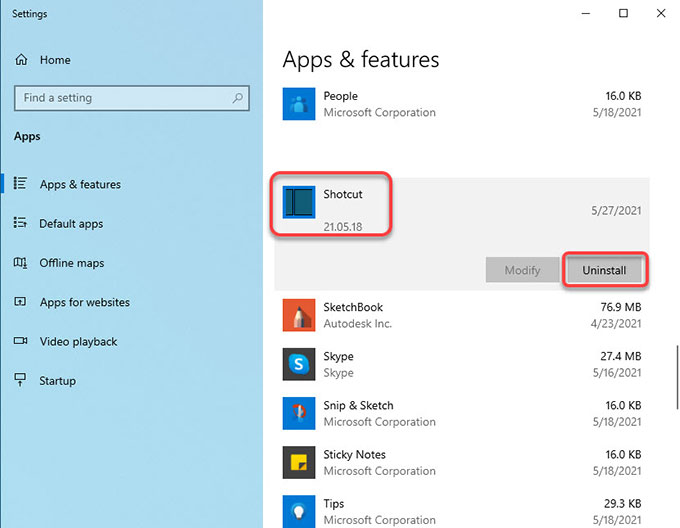Viewport: 680px width, 528px height.
Task: Close the Settings window
Action: (661, 13)
